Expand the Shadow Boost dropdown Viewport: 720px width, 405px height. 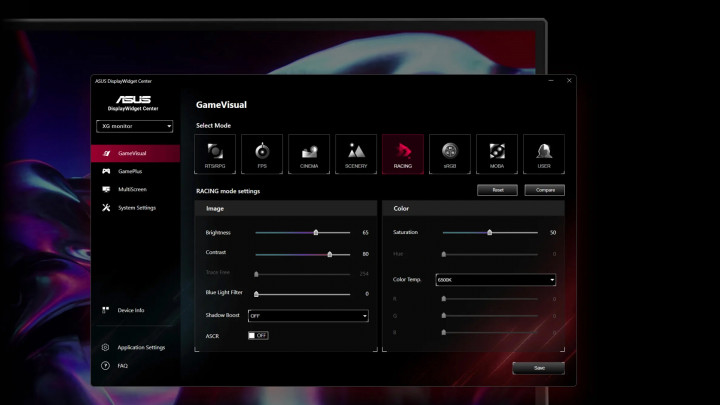(308, 316)
